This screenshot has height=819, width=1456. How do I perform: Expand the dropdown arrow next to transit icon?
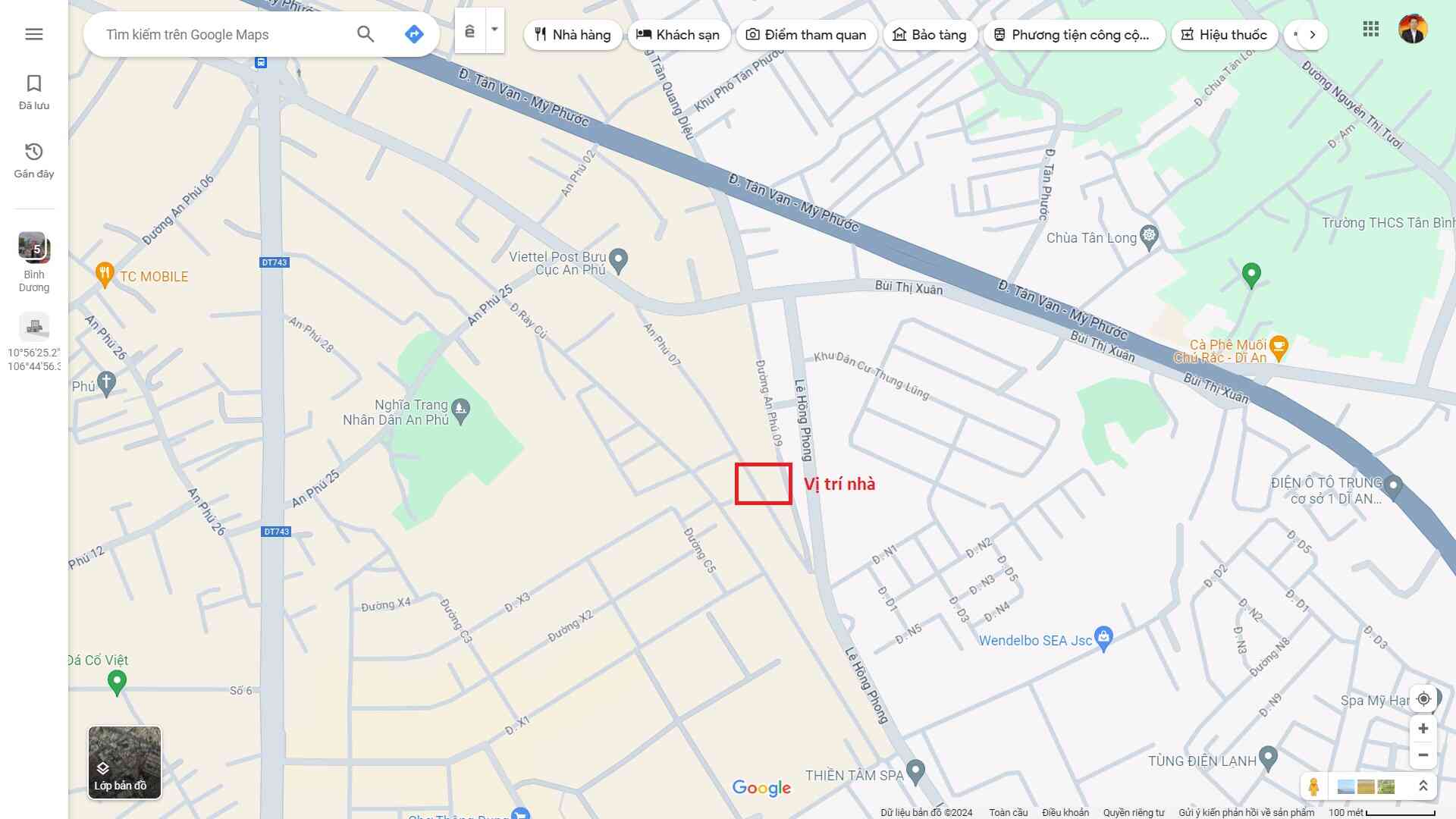pos(494,30)
